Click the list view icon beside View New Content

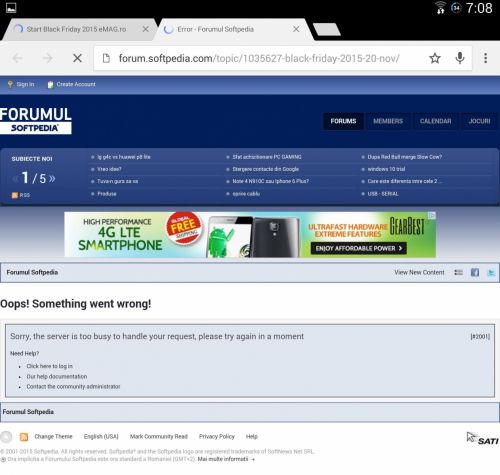point(458,272)
